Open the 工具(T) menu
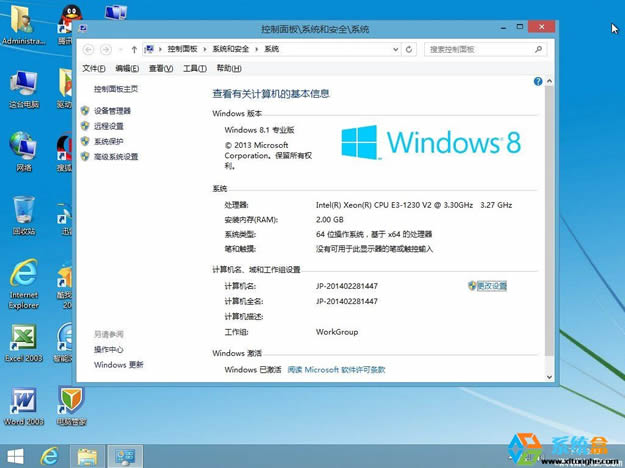Viewport: 625px width, 468px height. coord(194,68)
